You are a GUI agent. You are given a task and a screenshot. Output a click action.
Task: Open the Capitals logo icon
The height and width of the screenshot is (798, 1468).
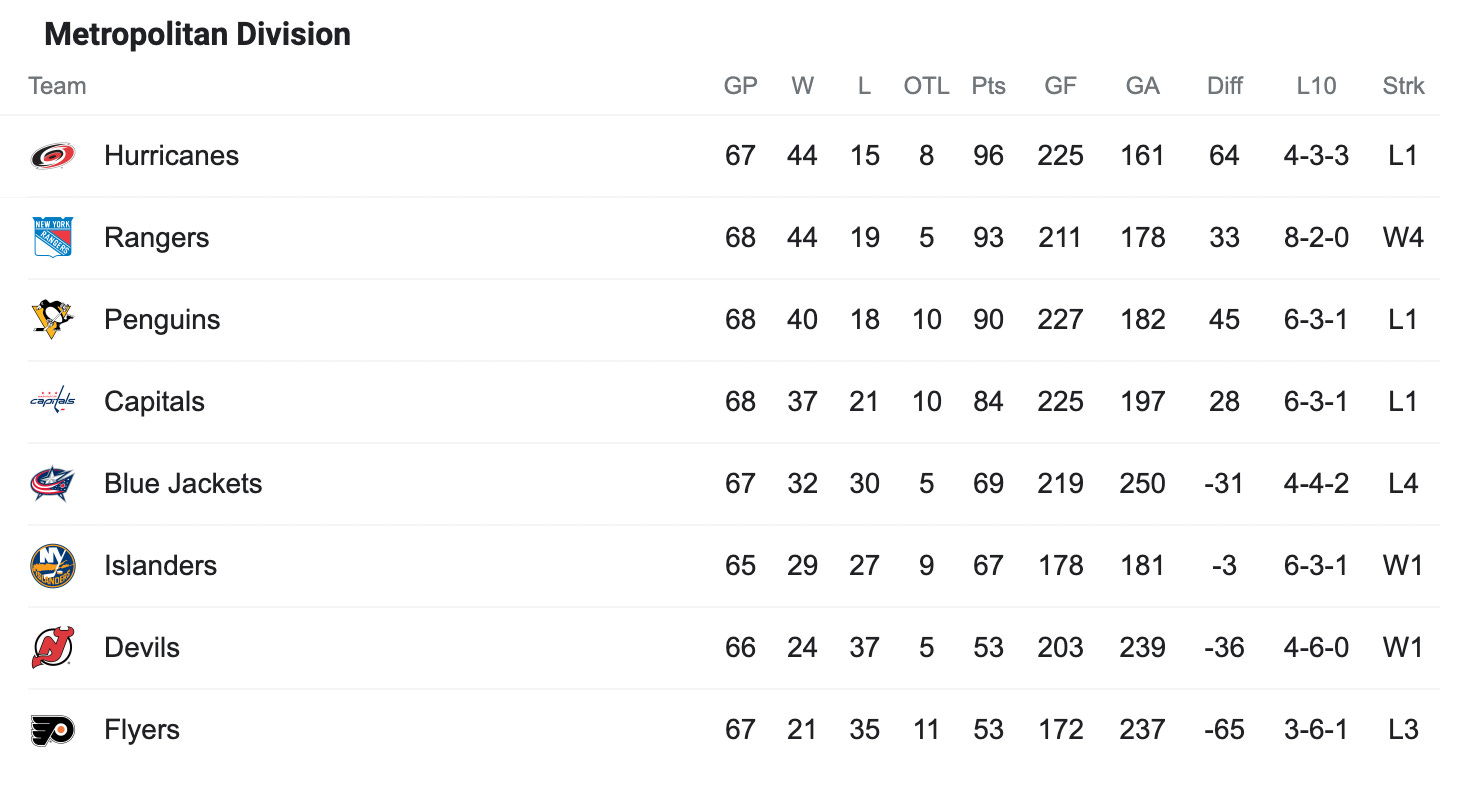coord(52,401)
